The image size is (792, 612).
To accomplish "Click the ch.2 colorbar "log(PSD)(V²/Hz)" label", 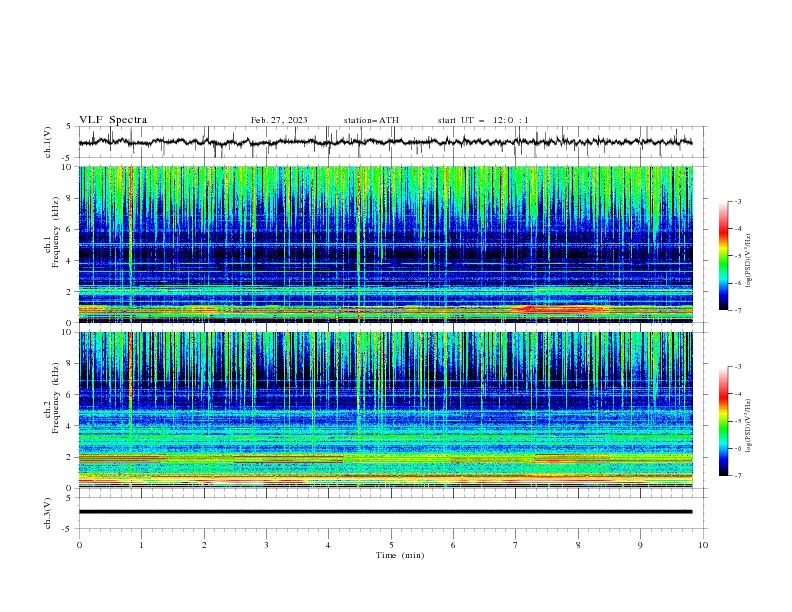I will [748, 426].
